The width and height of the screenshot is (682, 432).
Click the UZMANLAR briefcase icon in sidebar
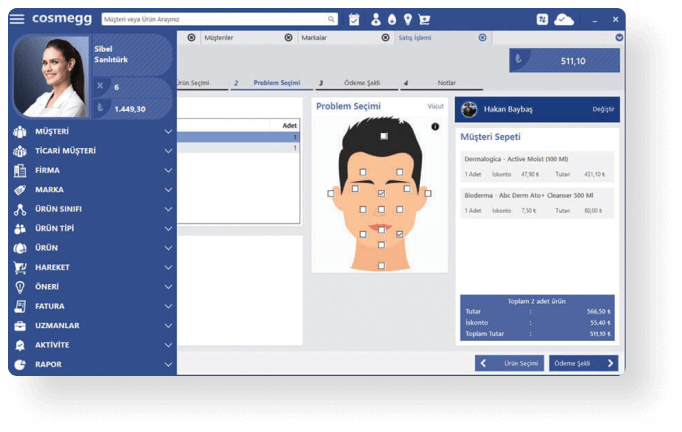pos(20,326)
